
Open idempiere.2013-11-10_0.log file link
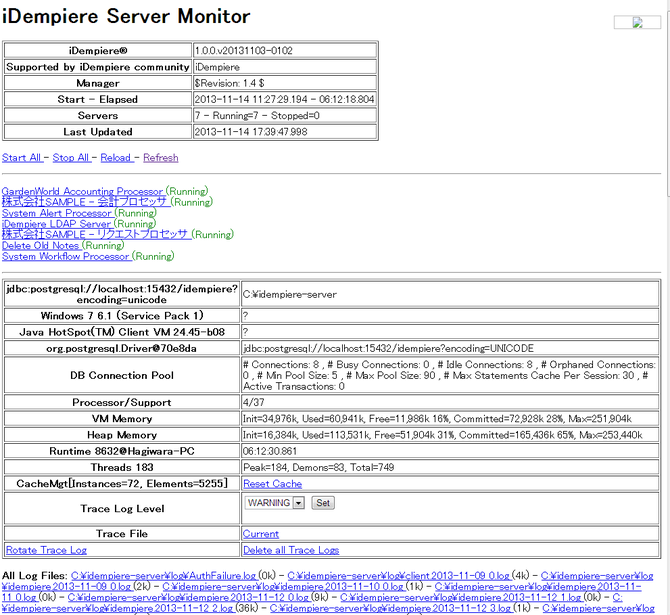click(x=283, y=586)
